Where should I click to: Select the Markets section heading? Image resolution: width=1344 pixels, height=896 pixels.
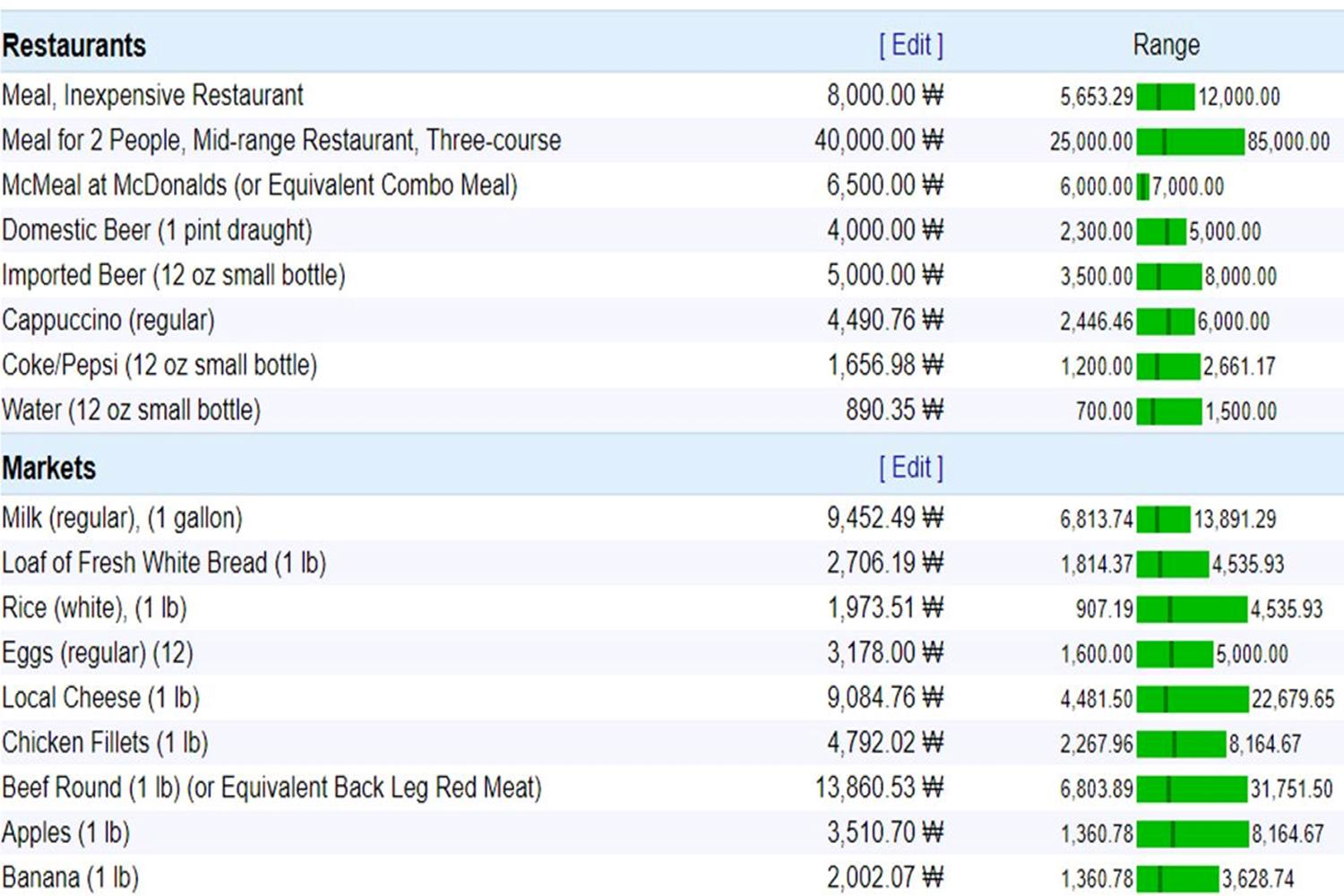point(48,468)
